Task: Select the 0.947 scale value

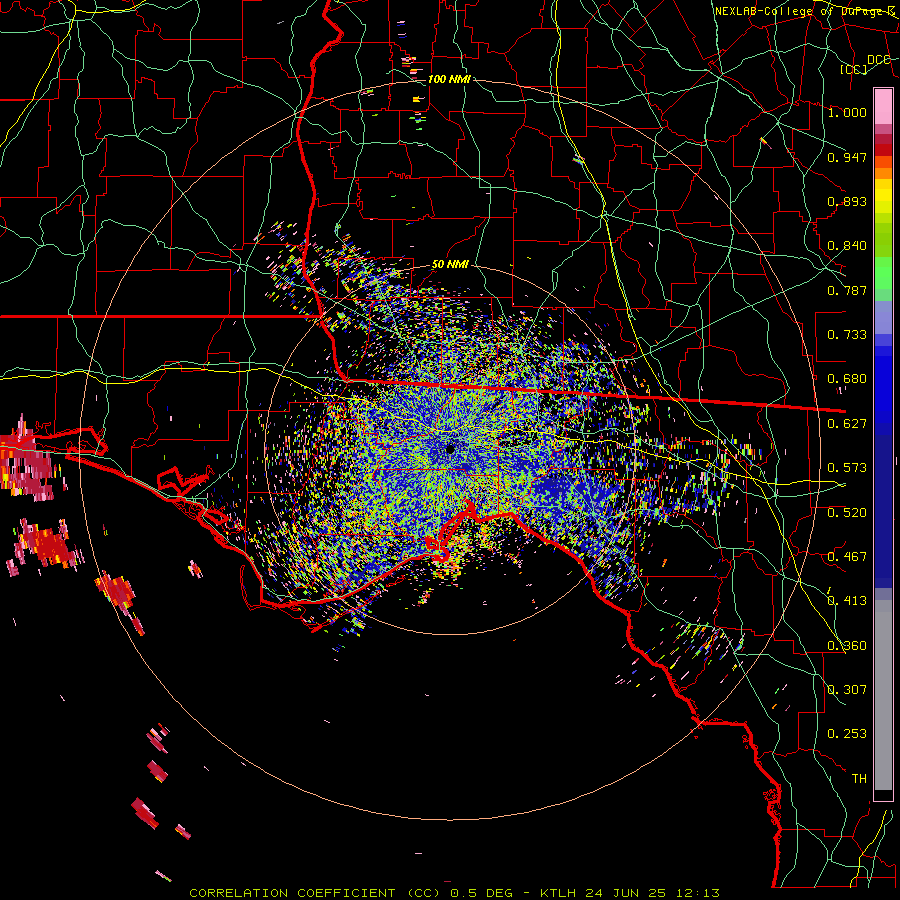Action: click(x=847, y=157)
